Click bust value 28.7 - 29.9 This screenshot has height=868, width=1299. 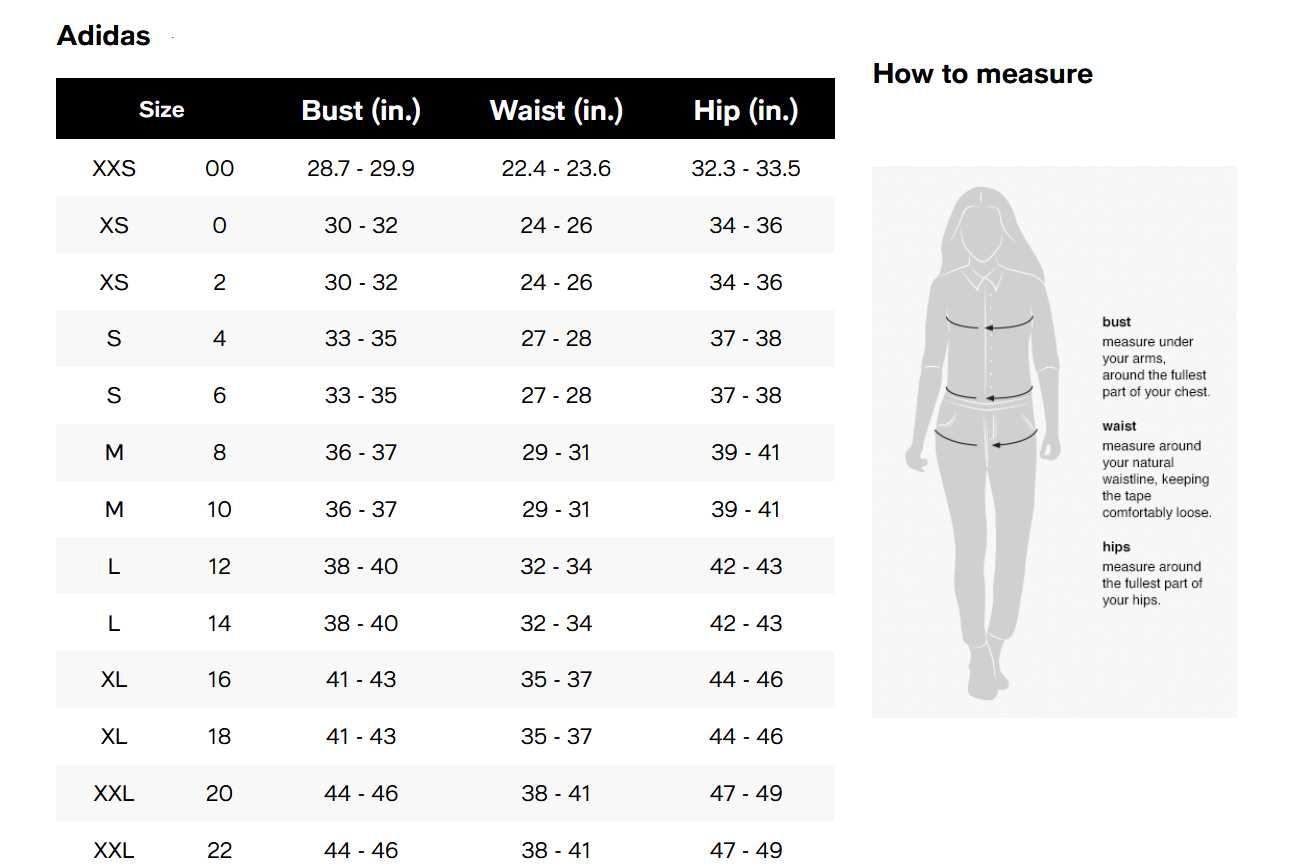(361, 168)
